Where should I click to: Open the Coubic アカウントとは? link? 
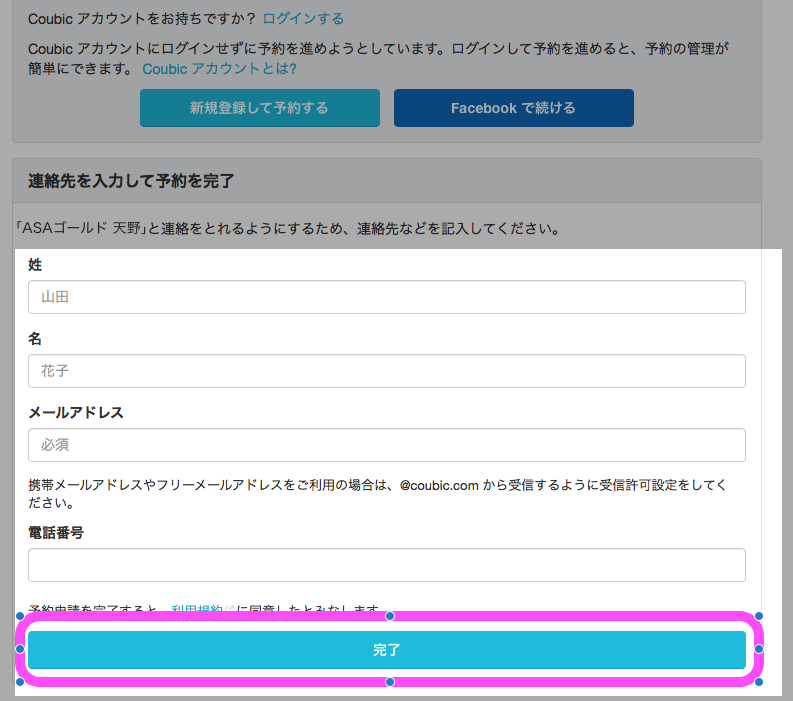click(x=219, y=69)
